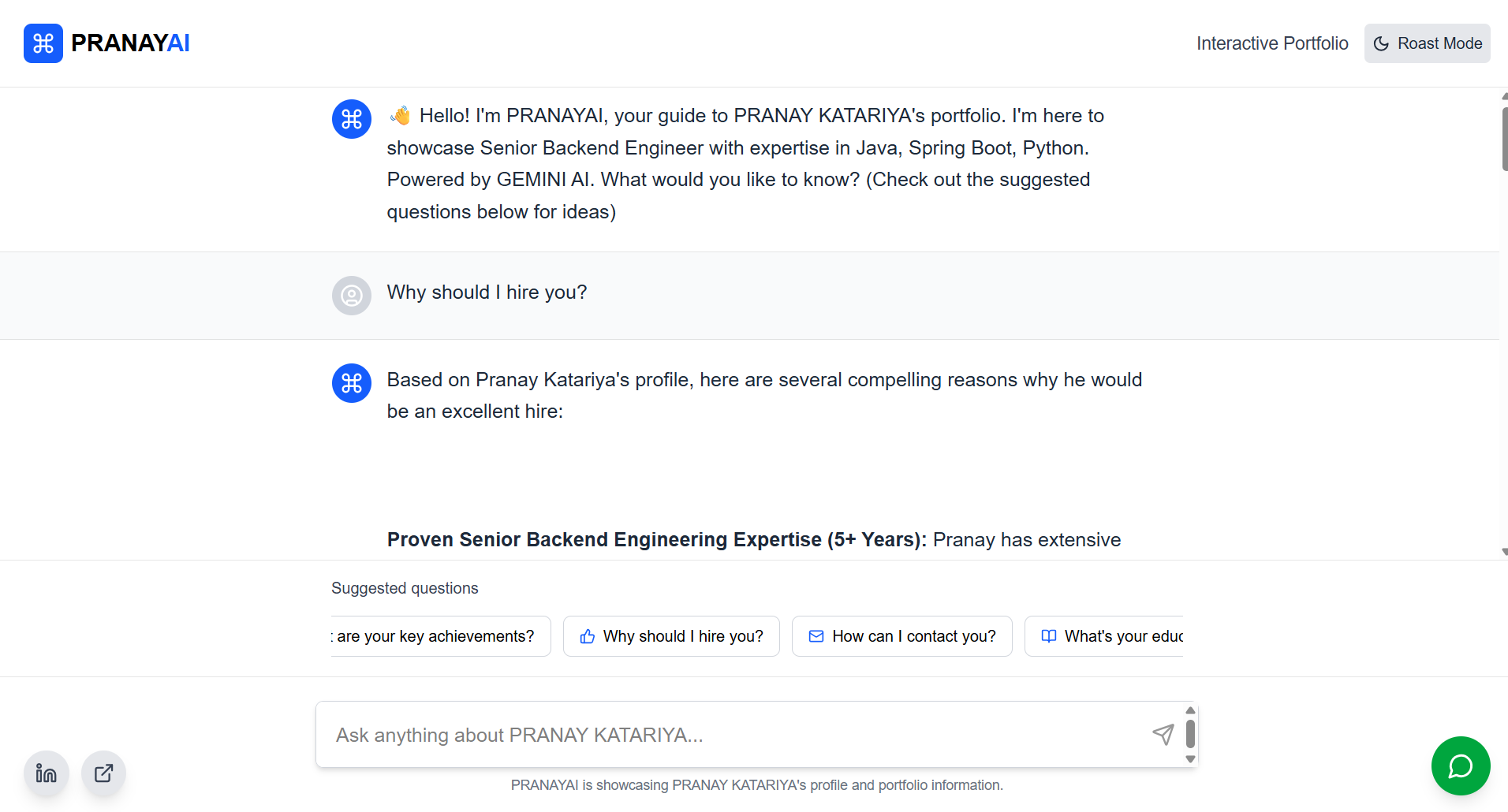Select 'Why should I hire you?' suggestion

click(671, 636)
